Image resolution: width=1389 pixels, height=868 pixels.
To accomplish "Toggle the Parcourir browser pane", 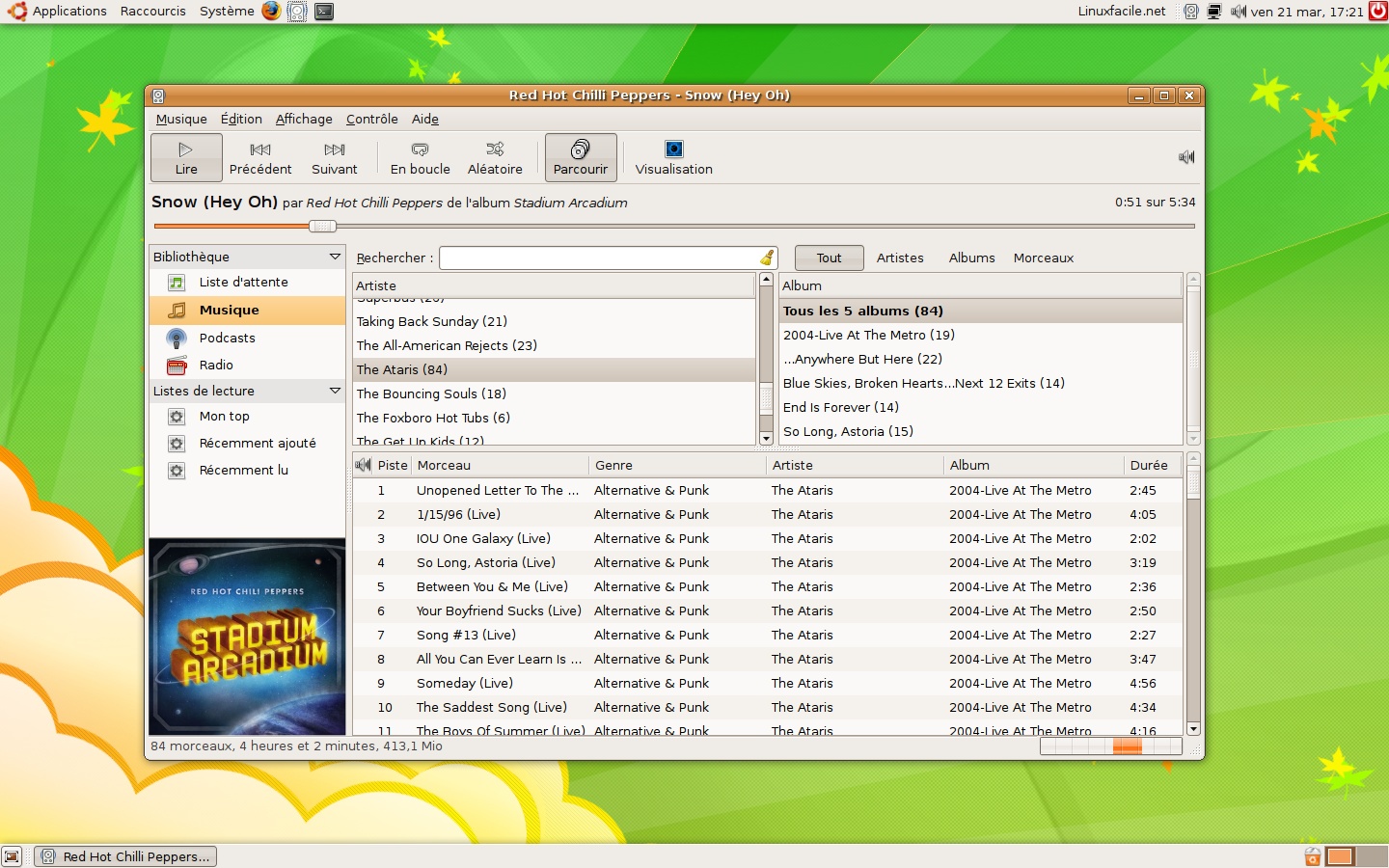I will 581,157.
